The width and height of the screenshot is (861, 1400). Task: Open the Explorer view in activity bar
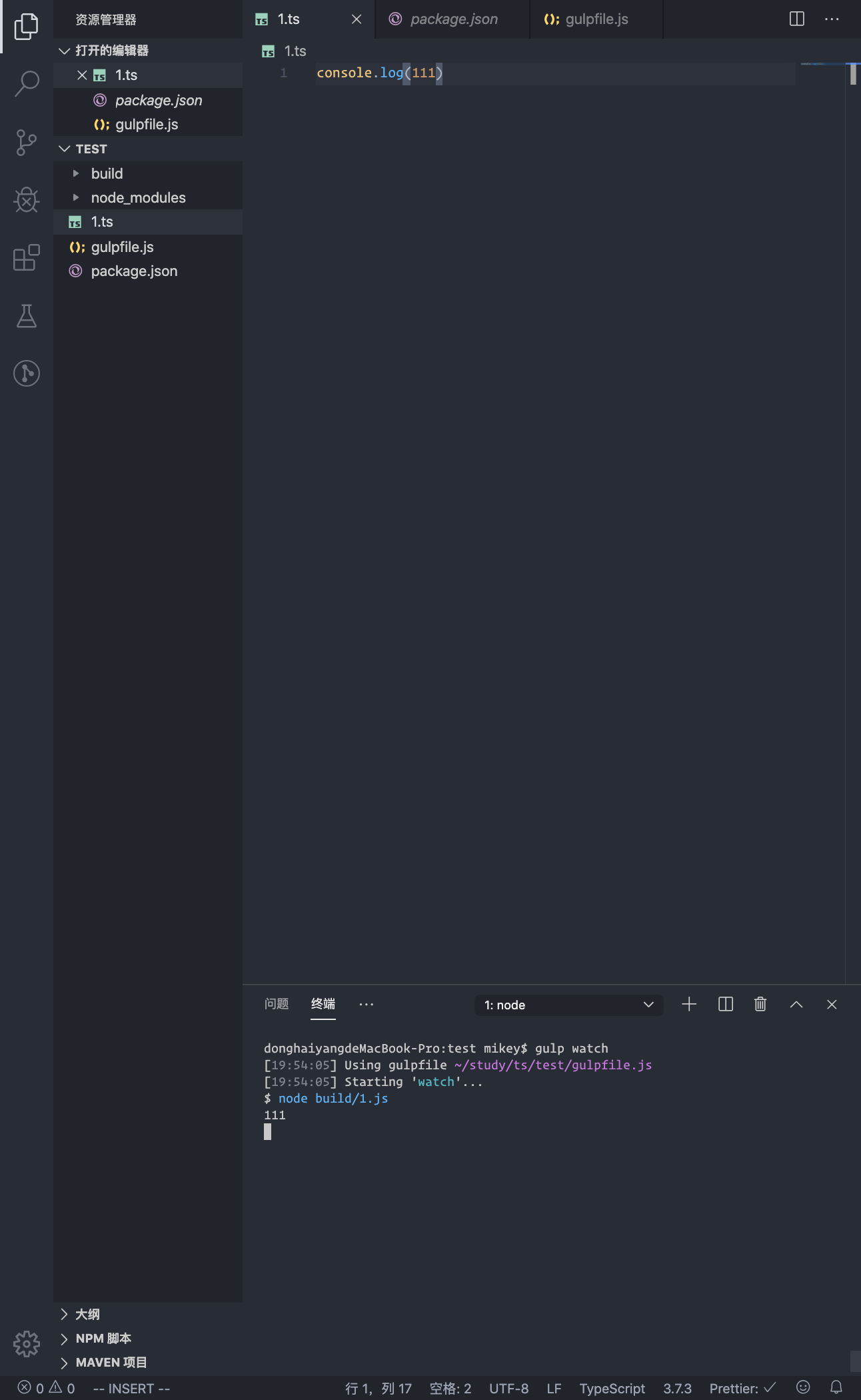(x=27, y=27)
